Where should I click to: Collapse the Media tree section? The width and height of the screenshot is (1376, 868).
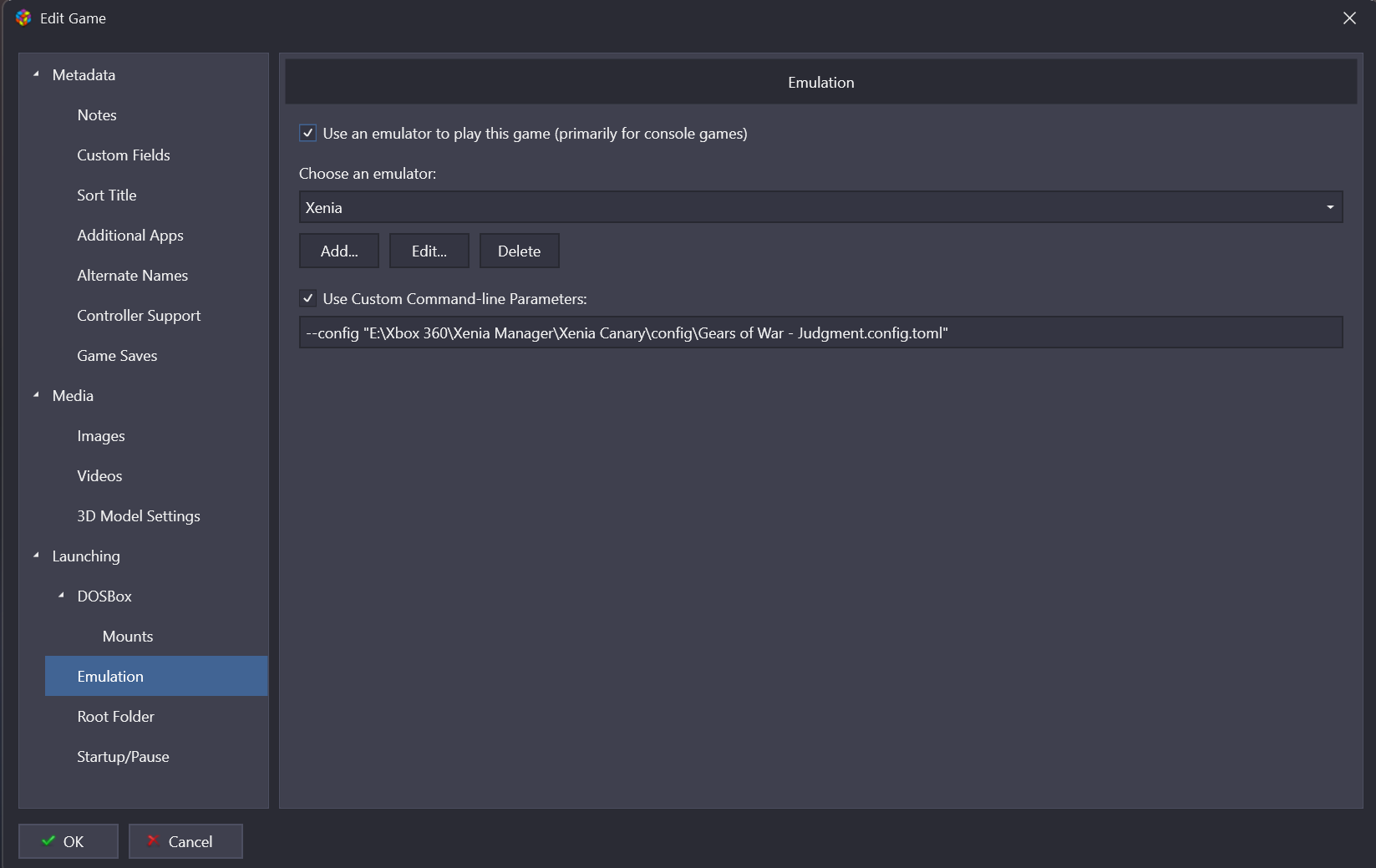point(36,395)
